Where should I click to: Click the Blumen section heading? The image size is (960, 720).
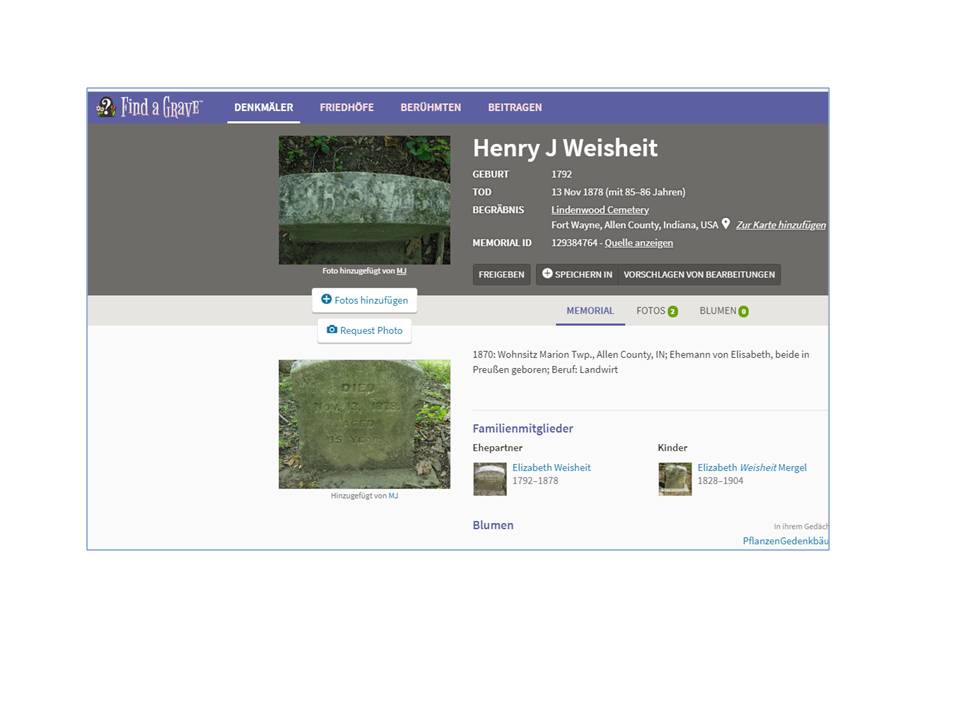[x=493, y=525]
